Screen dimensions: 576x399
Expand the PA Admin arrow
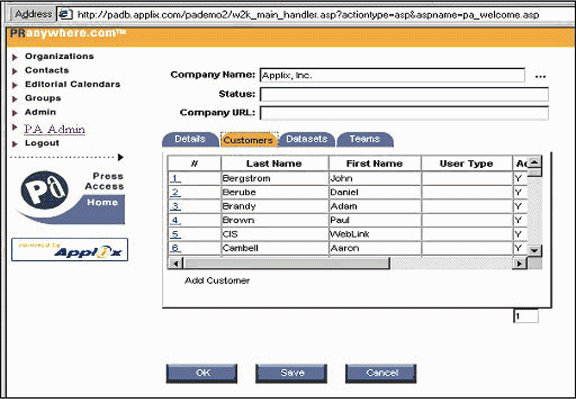15,127
